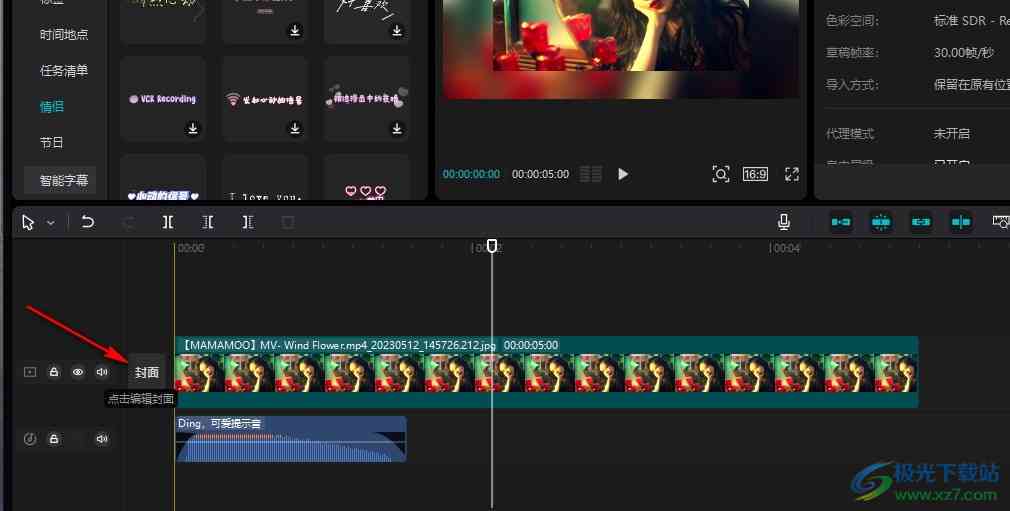Toggle timeline auto snapping
1010x511 pixels.
[x=881, y=222]
